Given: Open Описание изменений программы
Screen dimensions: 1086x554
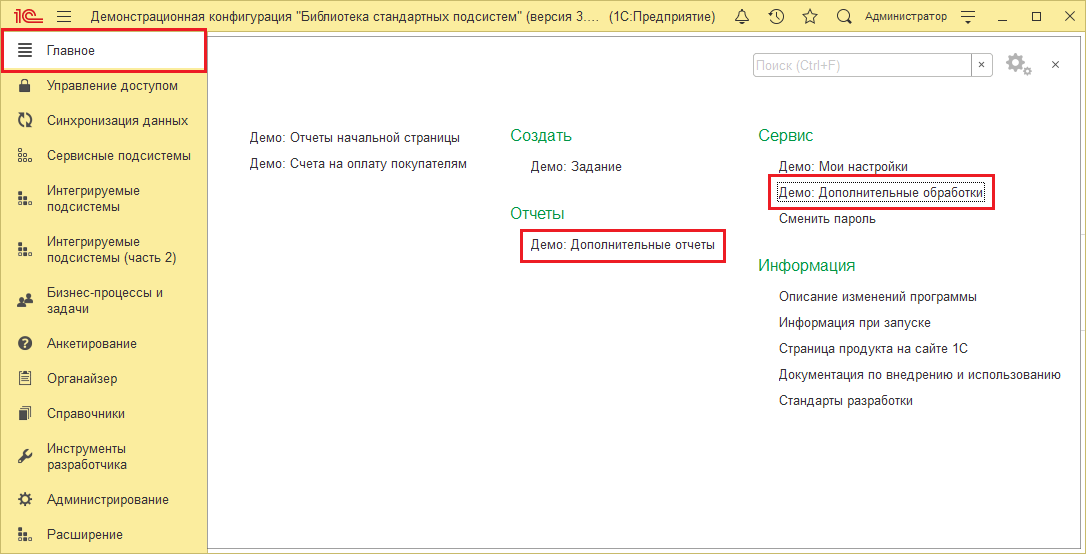Looking at the screenshot, I should [878, 296].
